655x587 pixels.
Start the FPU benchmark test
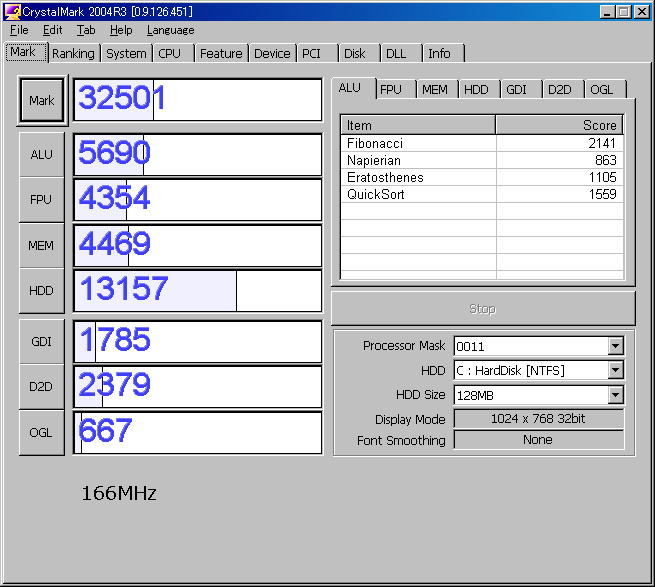point(41,200)
